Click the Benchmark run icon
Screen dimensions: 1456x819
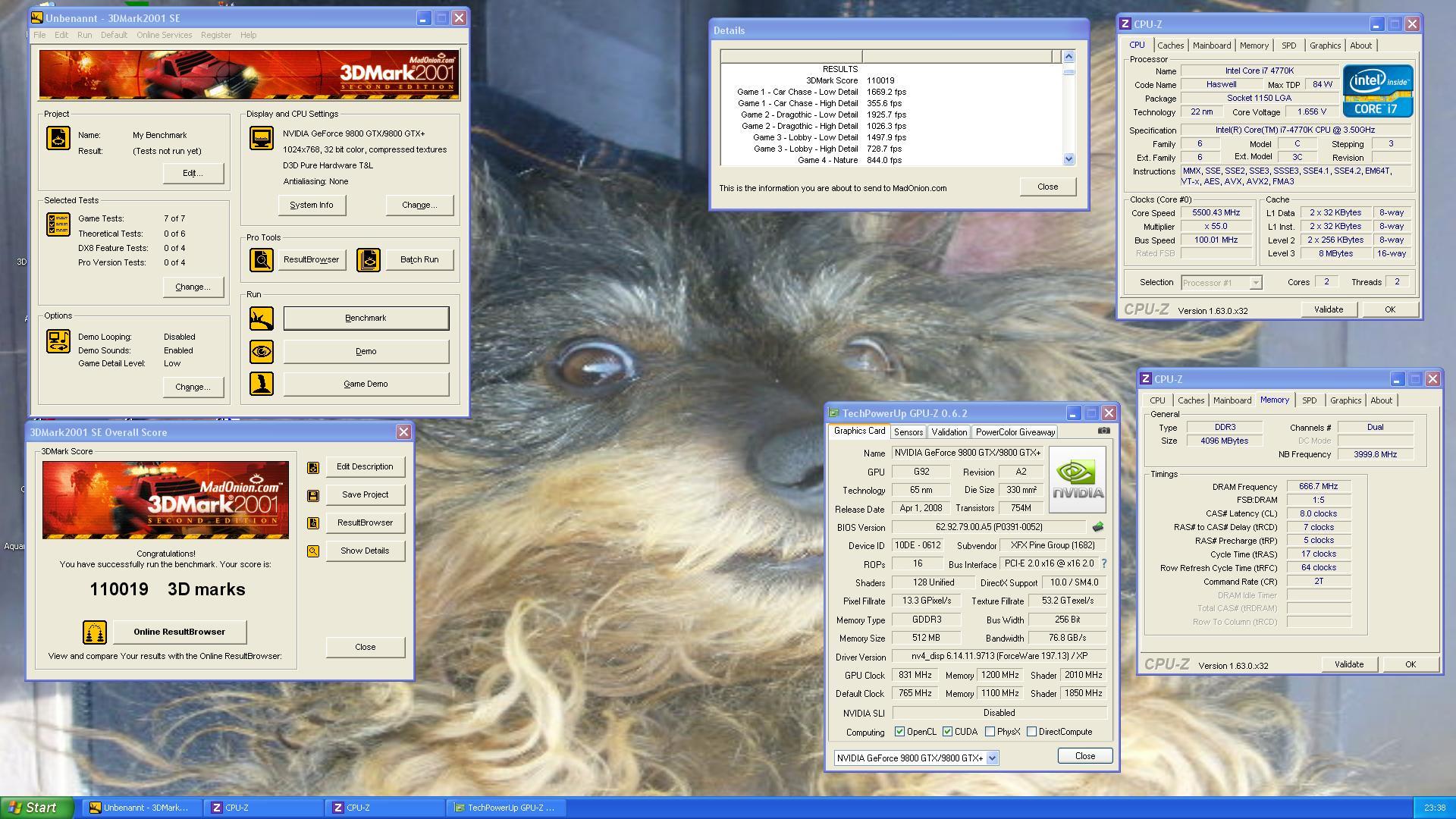(x=262, y=318)
